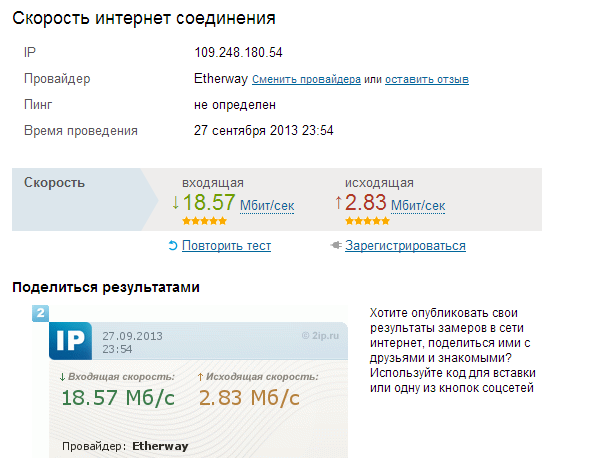Screen dimensions: 599x458
Task: Click the 18.57 Мб/с value in share widget
Action: coord(118,398)
